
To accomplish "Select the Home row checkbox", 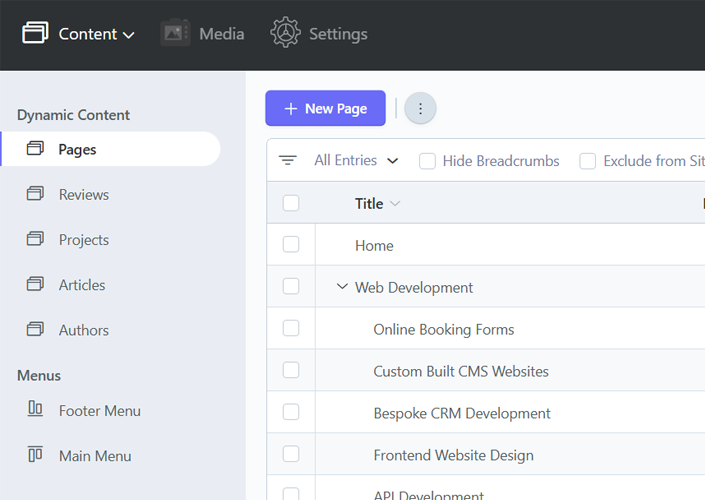I will [291, 245].
